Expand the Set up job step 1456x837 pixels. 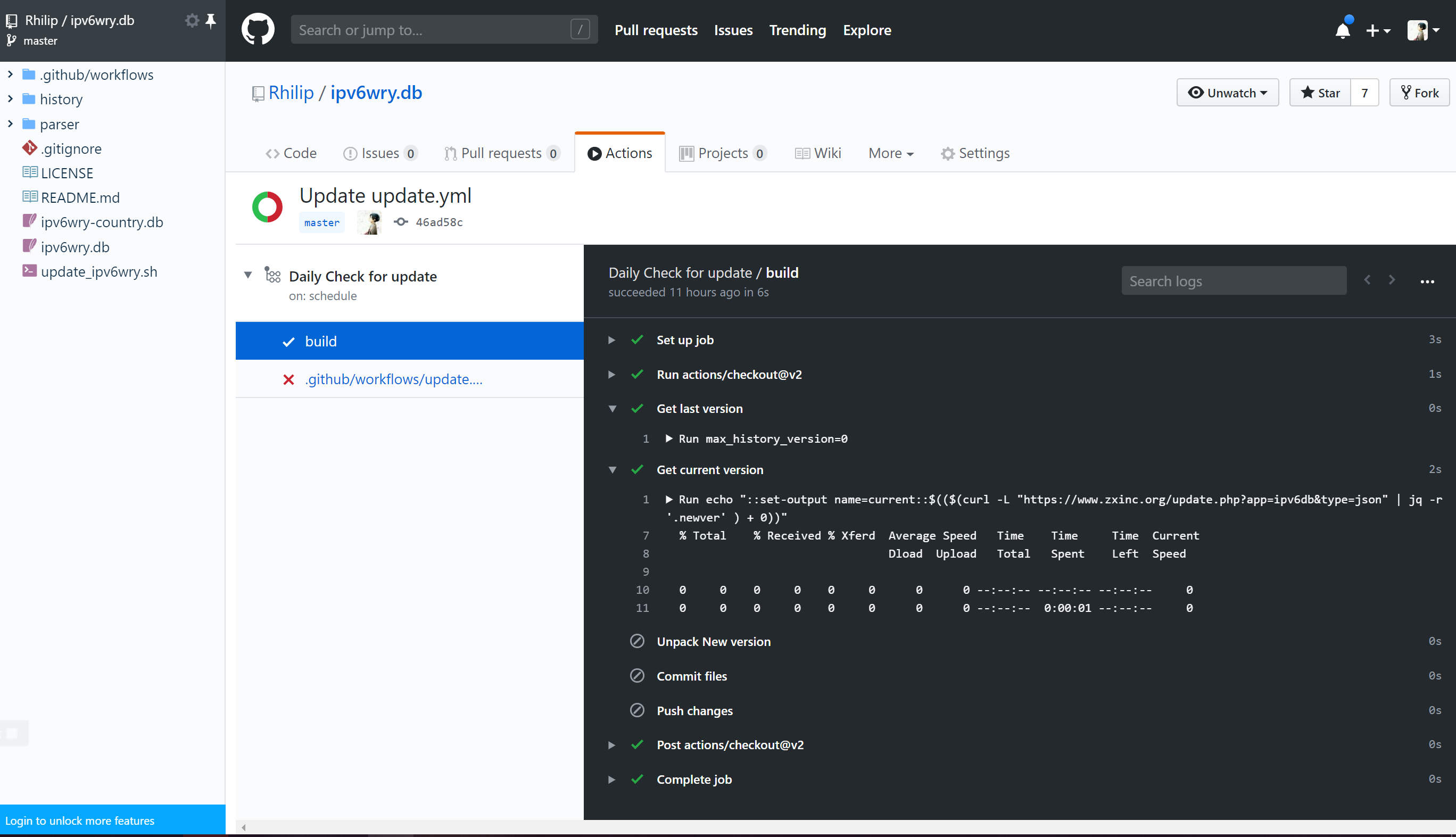coord(611,341)
